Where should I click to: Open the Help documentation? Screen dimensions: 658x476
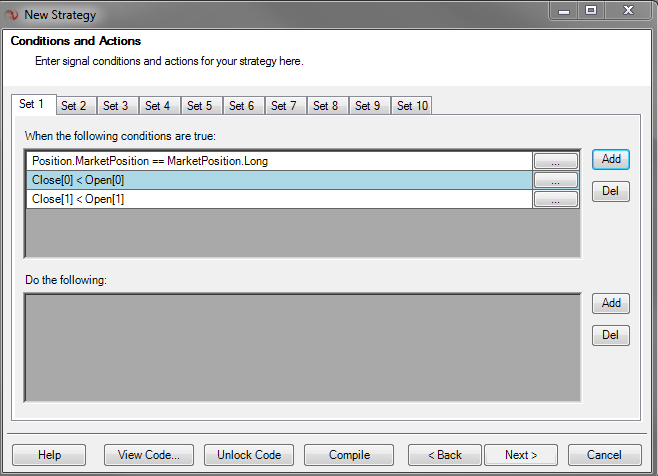(x=49, y=455)
